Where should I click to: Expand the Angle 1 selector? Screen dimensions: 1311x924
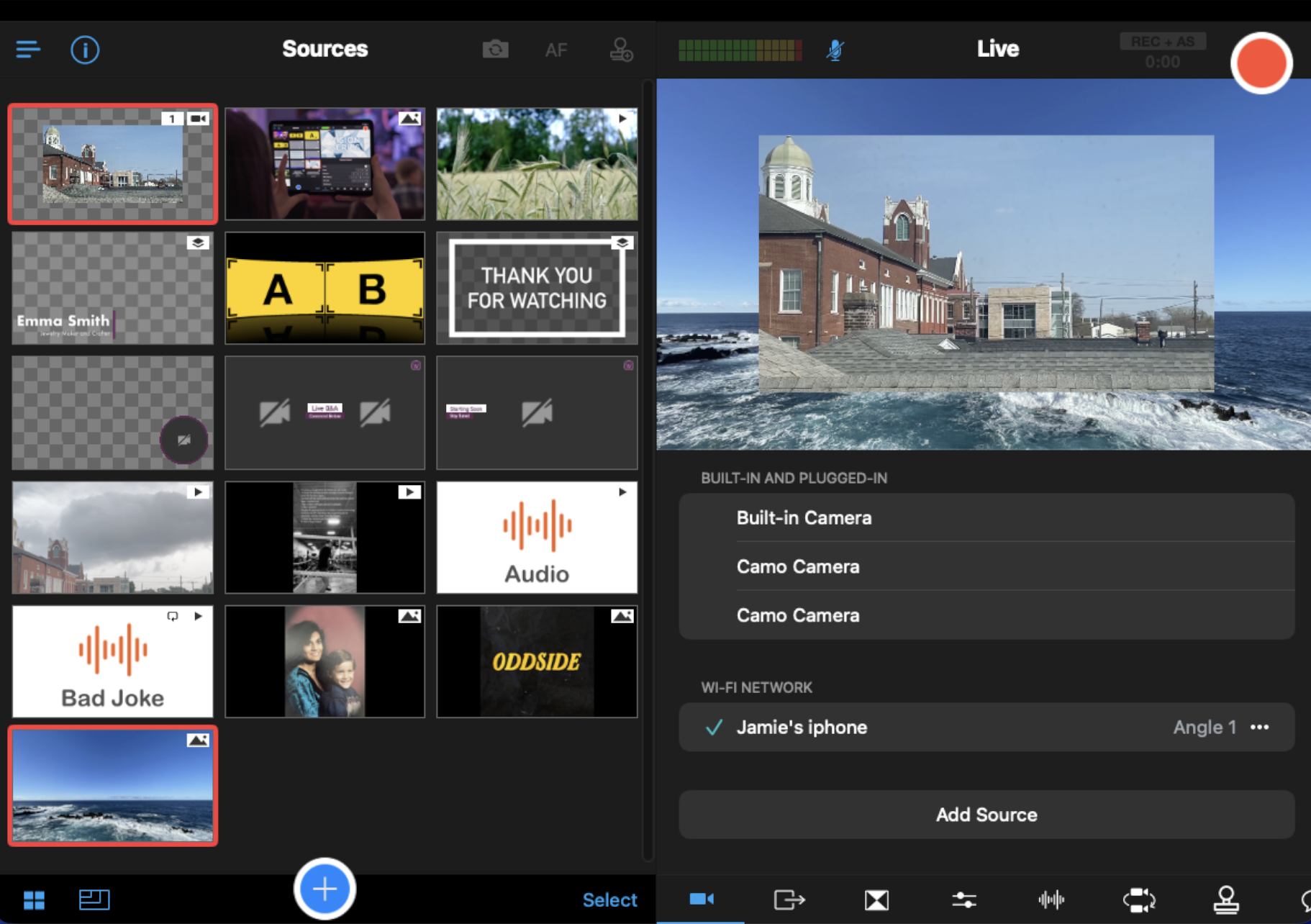pos(1204,728)
